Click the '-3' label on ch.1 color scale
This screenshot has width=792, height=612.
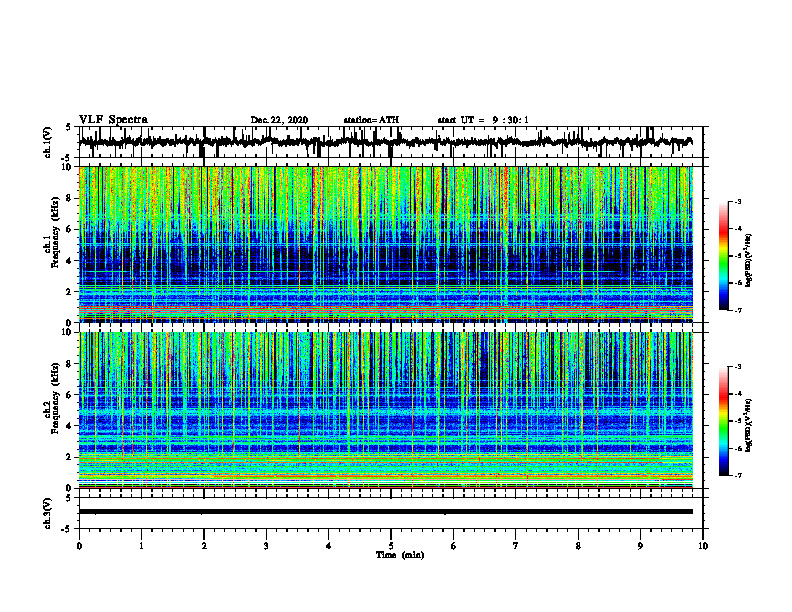[737, 202]
